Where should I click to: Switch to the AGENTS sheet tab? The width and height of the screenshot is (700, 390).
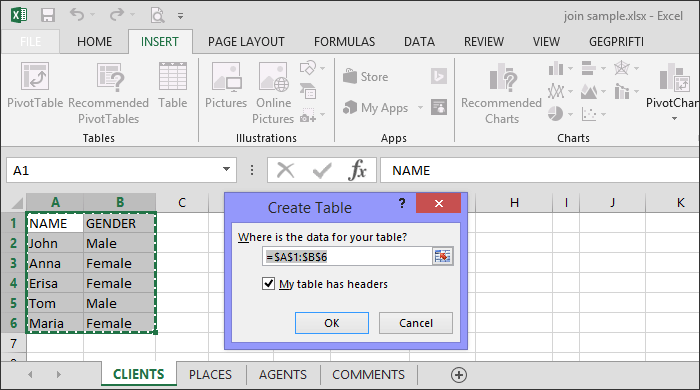(283, 374)
